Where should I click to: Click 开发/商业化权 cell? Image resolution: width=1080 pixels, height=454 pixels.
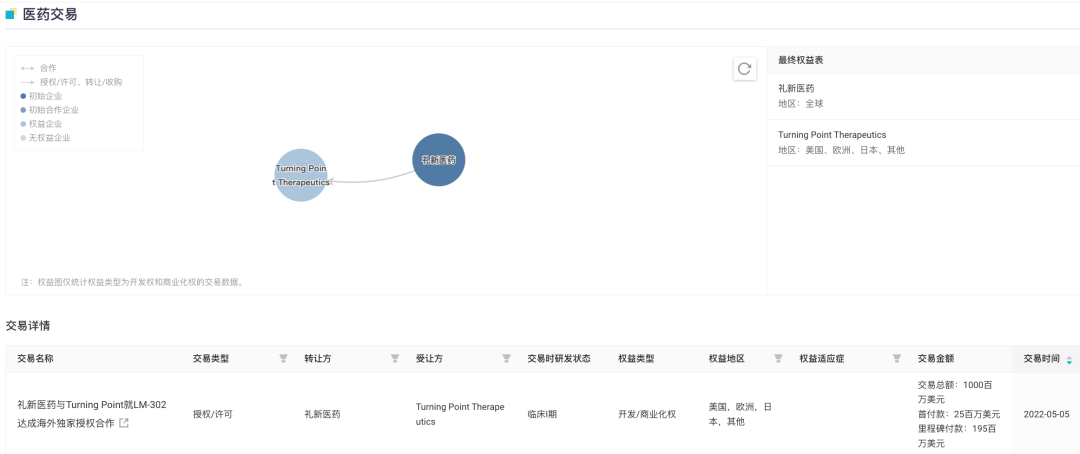[647, 414]
